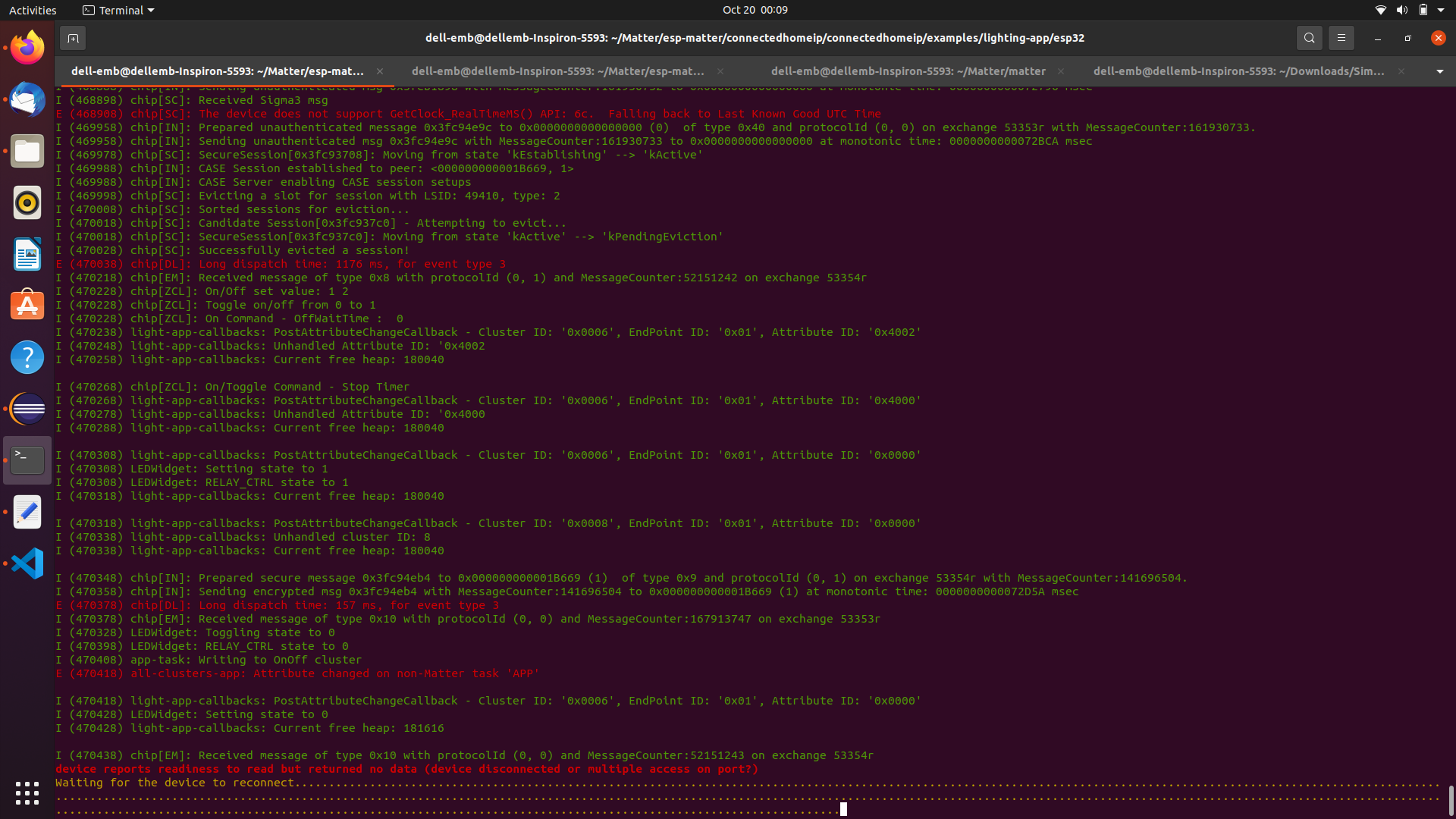Switch to the ~/Matter/matter terminal tab

click(907, 71)
